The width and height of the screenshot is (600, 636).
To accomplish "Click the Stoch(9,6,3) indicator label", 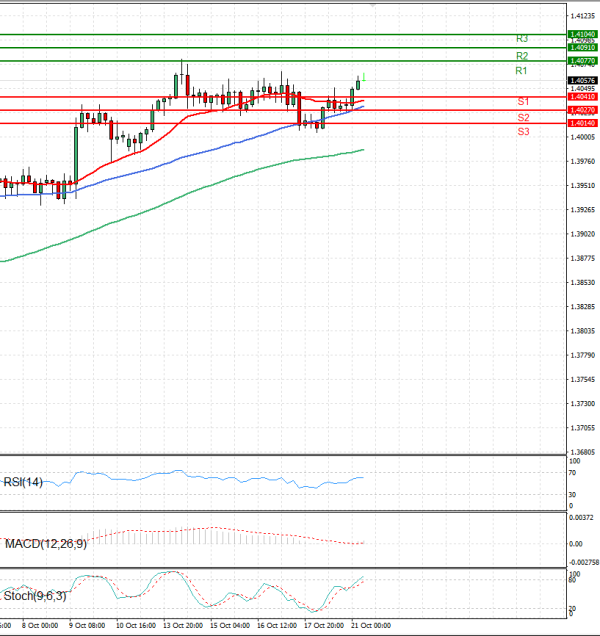I will pyautogui.click(x=35, y=596).
